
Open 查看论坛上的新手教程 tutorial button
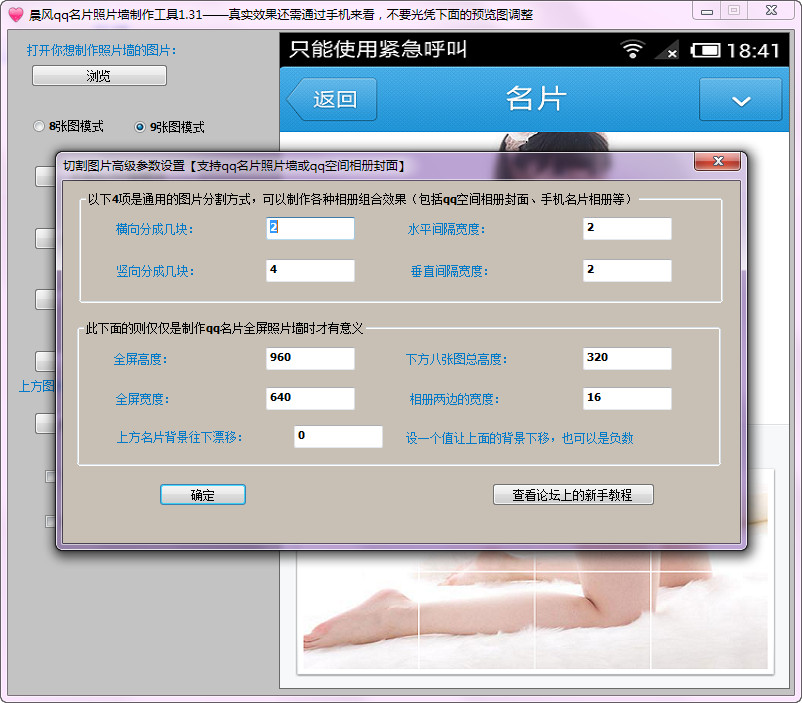pyautogui.click(x=573, y=495)
